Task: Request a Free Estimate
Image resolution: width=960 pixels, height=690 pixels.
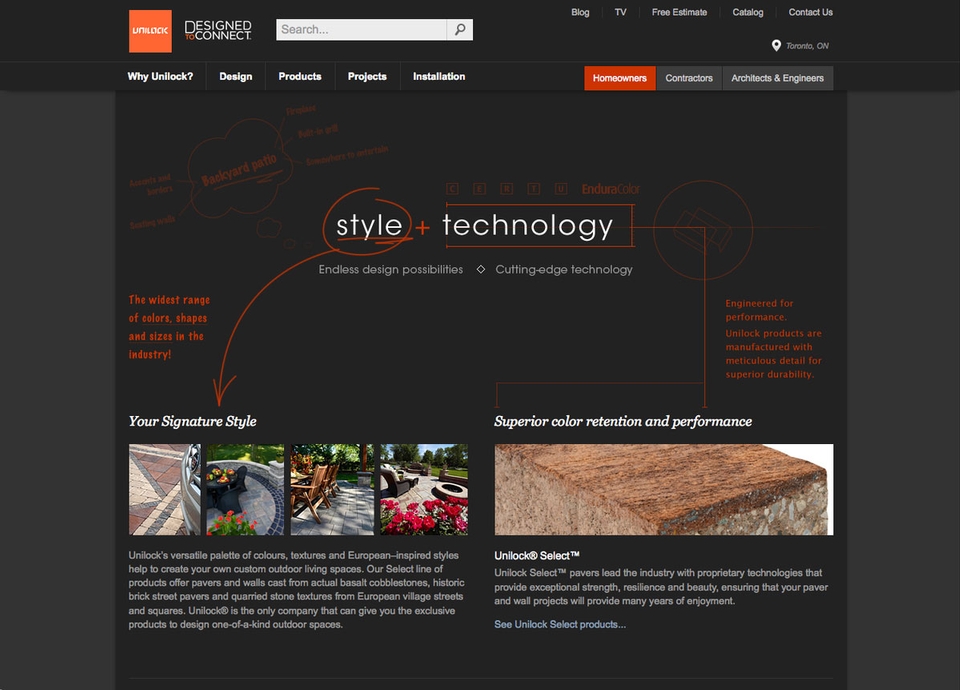Action: [679, 12]
